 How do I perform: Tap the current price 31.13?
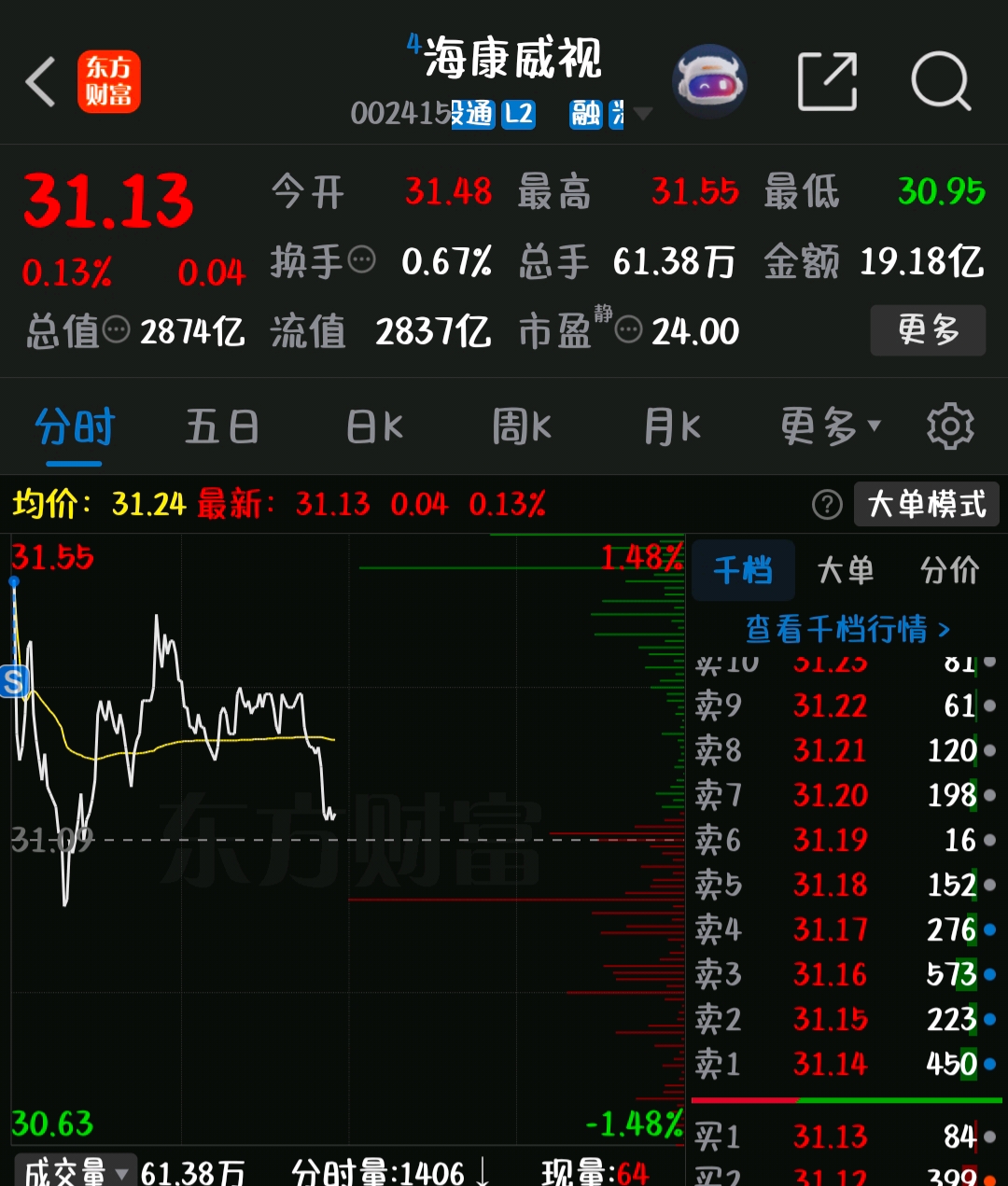108,202
